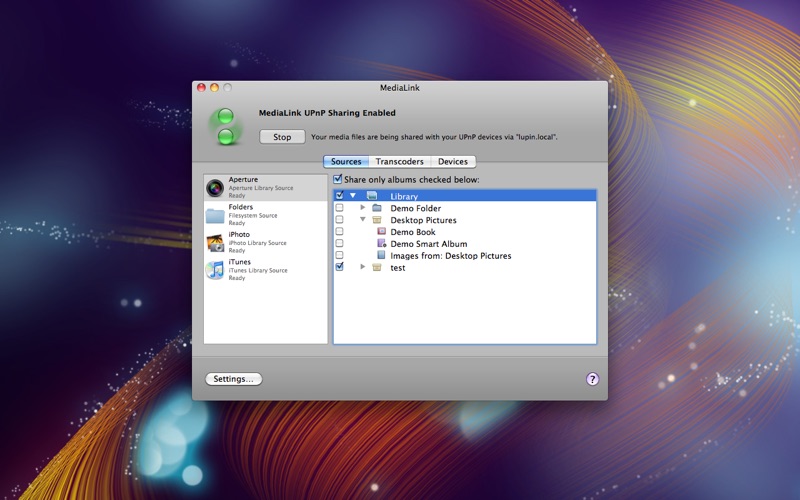
Task: Expand the Demo Folder disclosure triangle
Action: [x=363, y=208]
